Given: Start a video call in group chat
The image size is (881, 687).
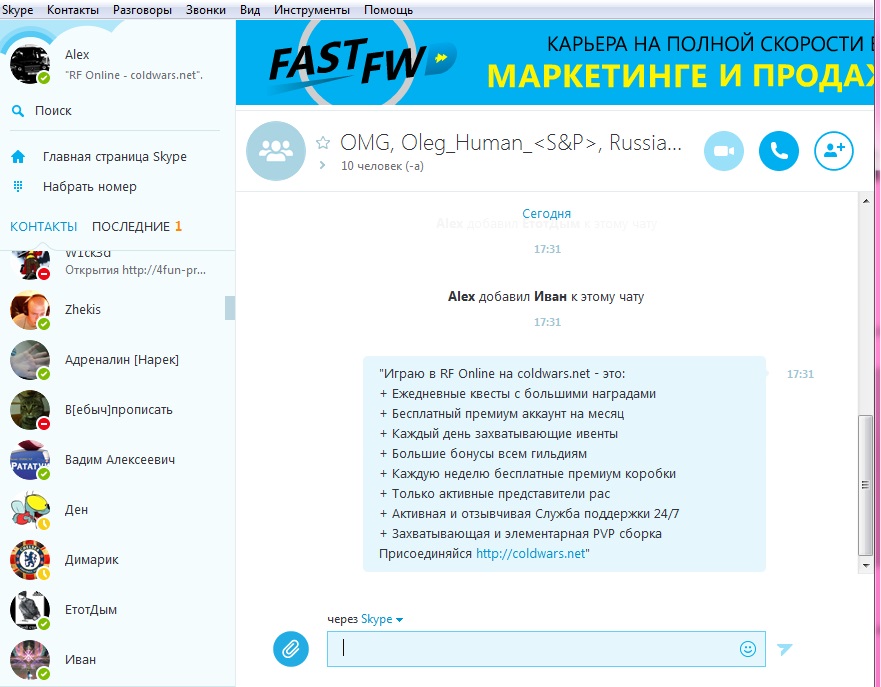Looking at the screenshot, I should click(724, 151).
